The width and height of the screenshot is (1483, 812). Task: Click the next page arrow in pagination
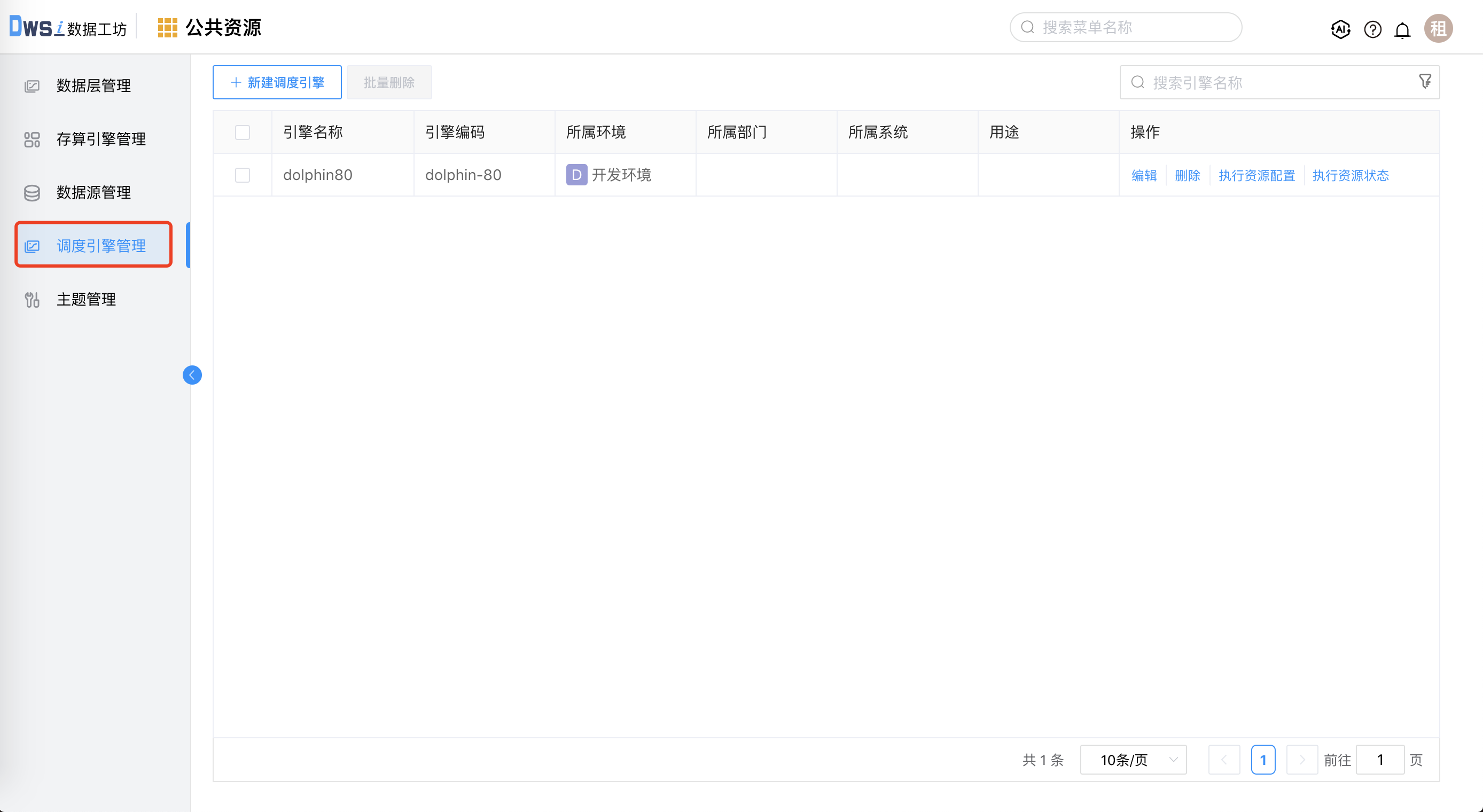pyautogui.click(x=1302, y=760)
